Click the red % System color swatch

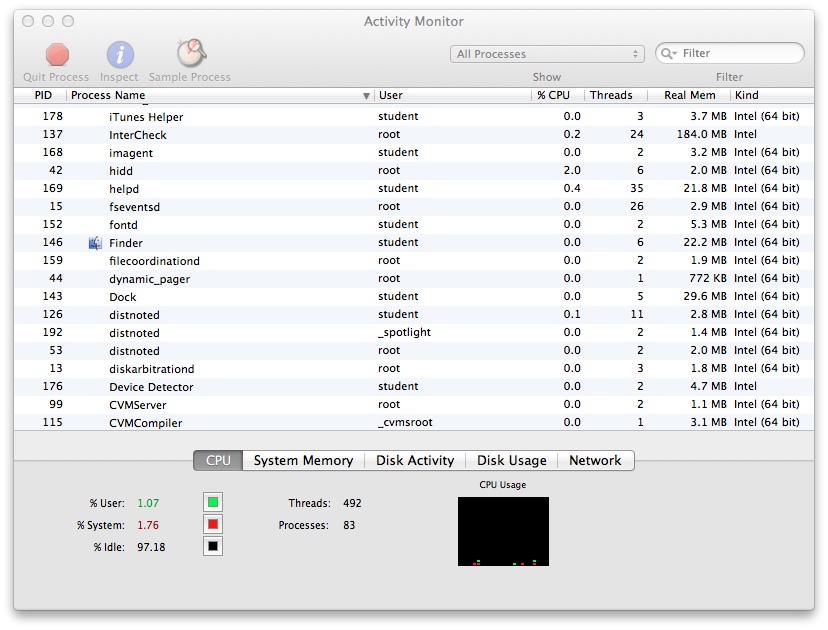pyautogui.click(x=213, y=524)
